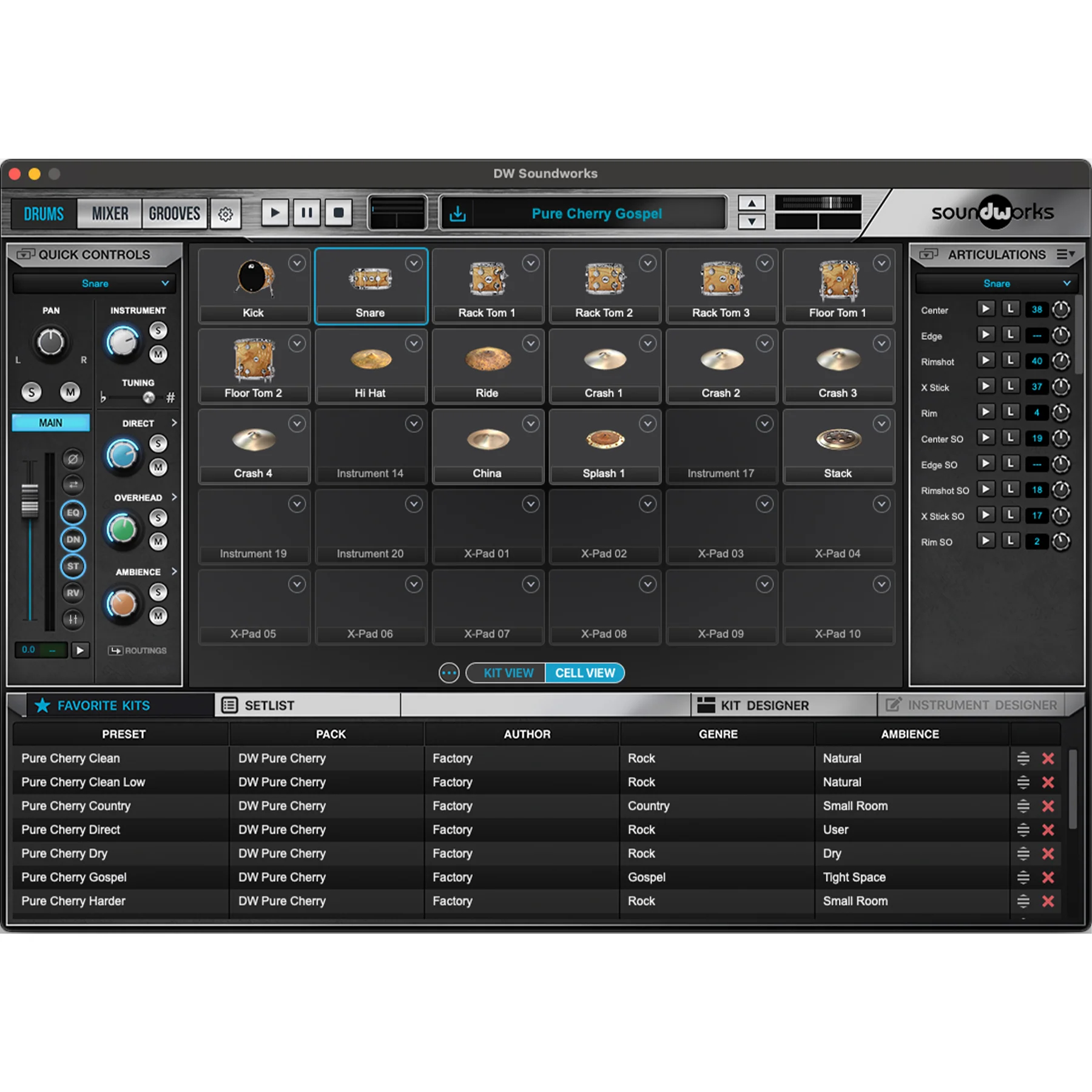Mute the Overhead channel
1092x1092 pixels.
click(x=158, y=541)
